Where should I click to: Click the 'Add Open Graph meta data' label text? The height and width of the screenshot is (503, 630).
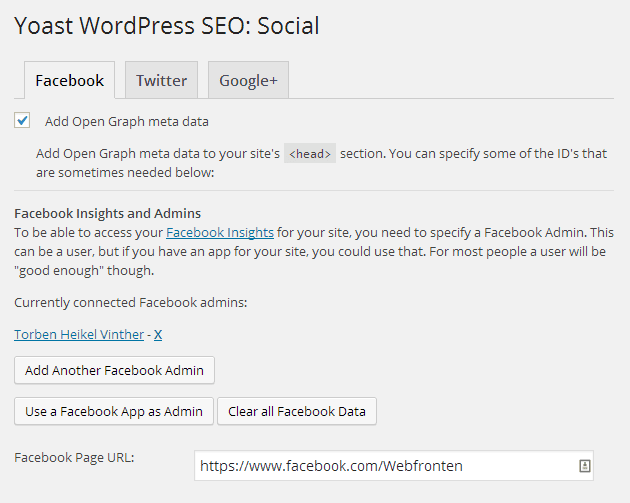(x=127, y=121)
